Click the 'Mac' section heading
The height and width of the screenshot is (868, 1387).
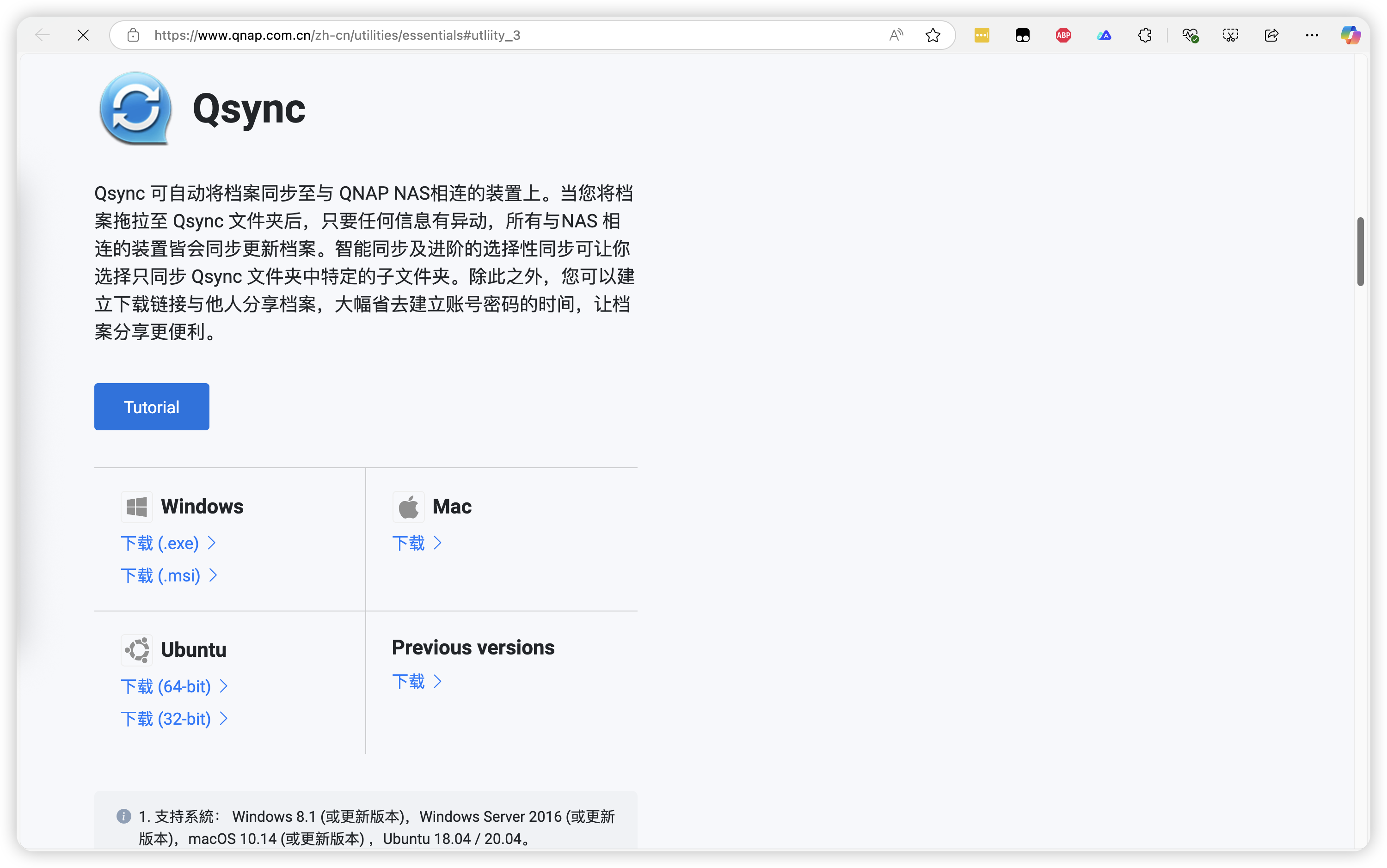pyautogui.click(x=452, y=507)
